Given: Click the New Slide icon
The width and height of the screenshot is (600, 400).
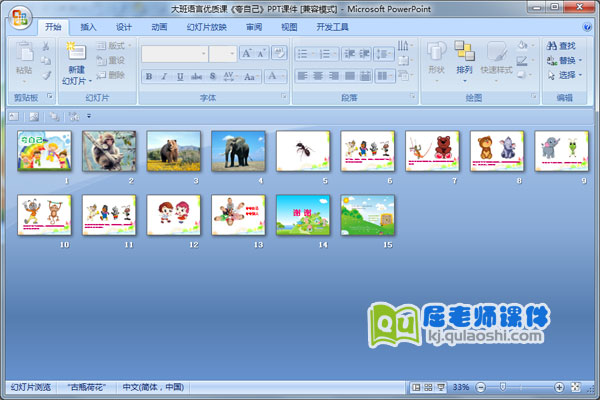Looking at the screenshot, I should coord(76,52).
